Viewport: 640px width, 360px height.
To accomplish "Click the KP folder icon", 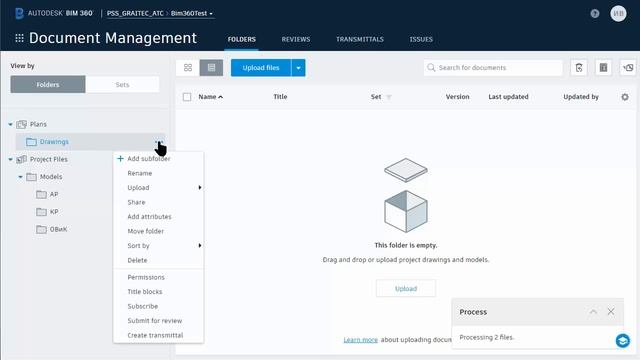I will coord(41,212).
